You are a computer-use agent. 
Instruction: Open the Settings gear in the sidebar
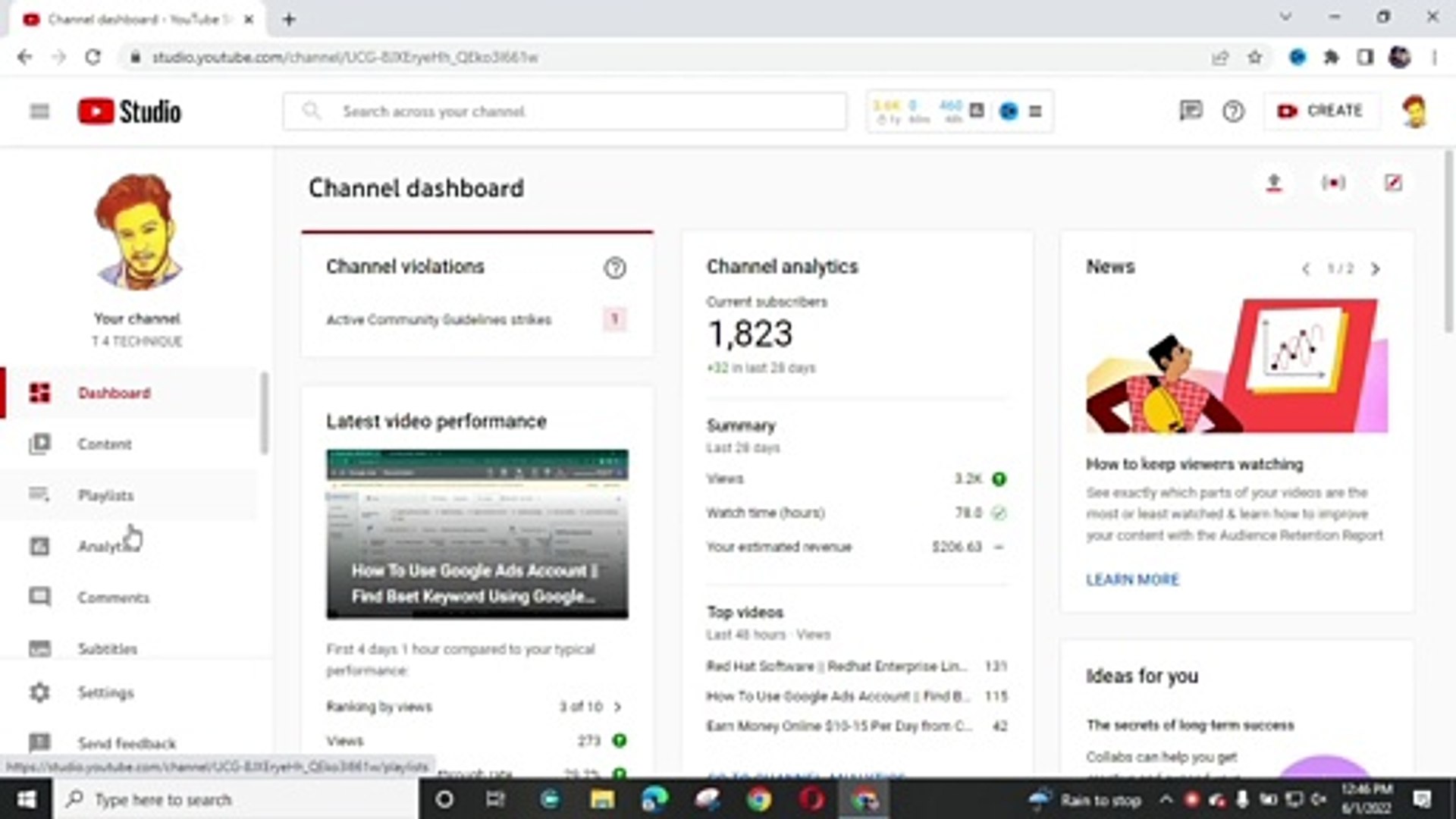[x=39, y=692]
